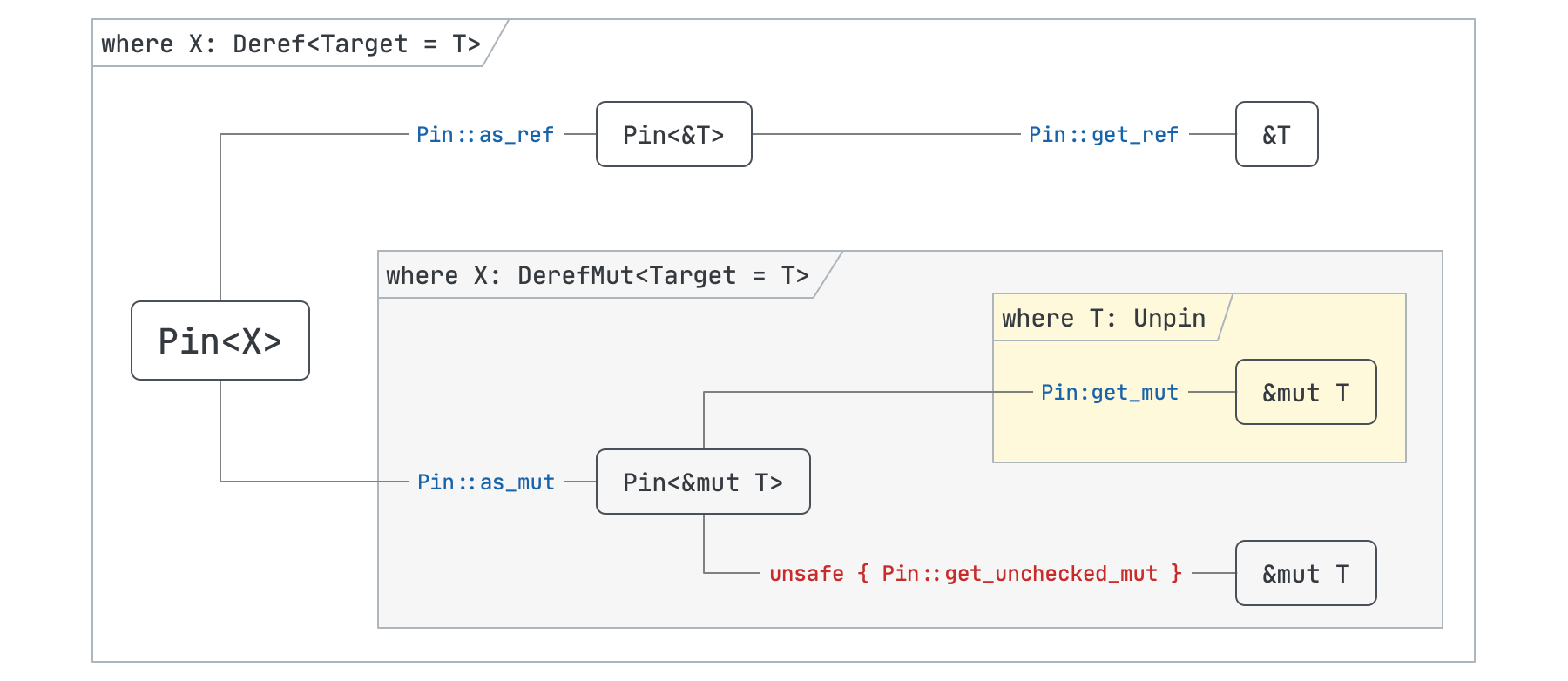This screenshot has height=681, width=1568.
Task: Select the 'where X: DerefMut<Target = T>' frame label
Action: [598, 276]
